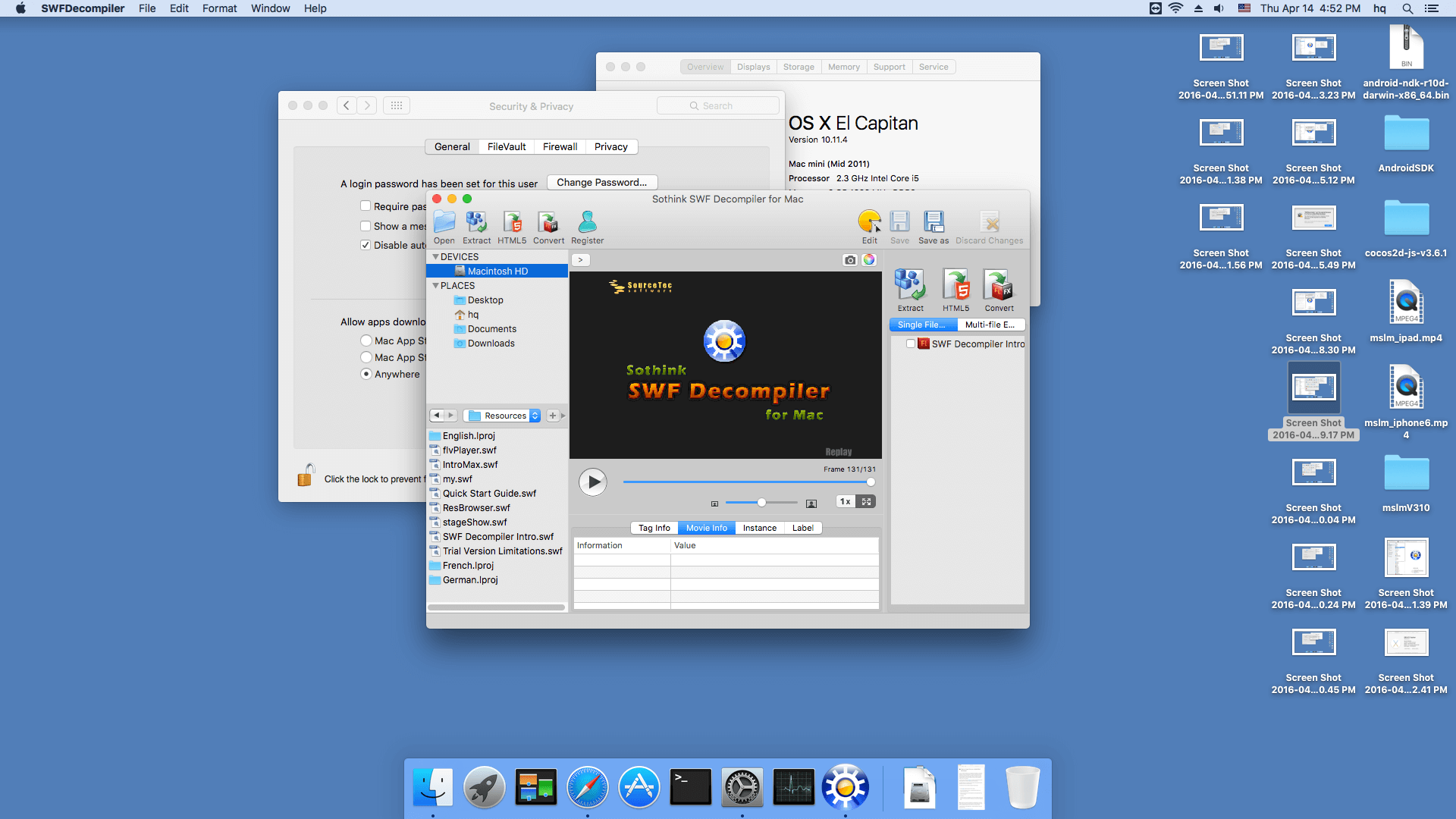
Task: Click Replay in the movie preview
Action: point(839,452)
